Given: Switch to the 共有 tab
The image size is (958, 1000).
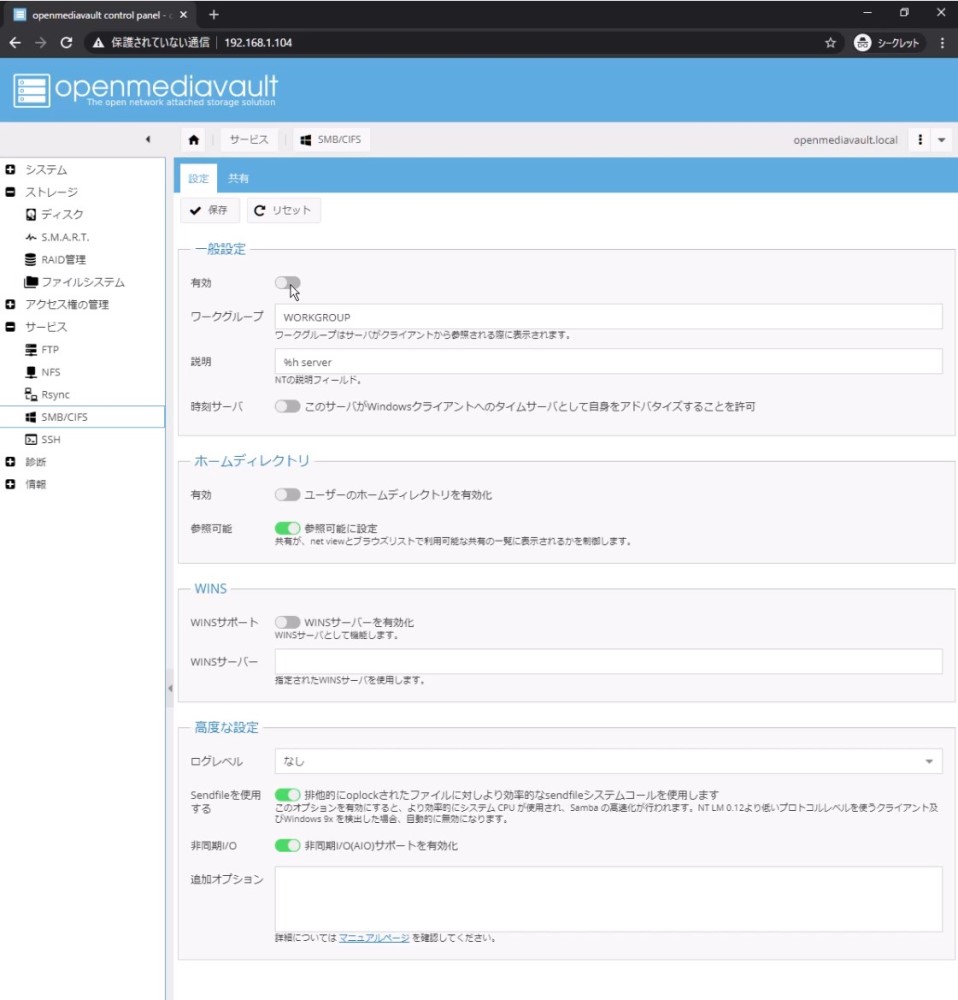Looking at the screenshot, I should pyautogui.click(x=238, y=178).
